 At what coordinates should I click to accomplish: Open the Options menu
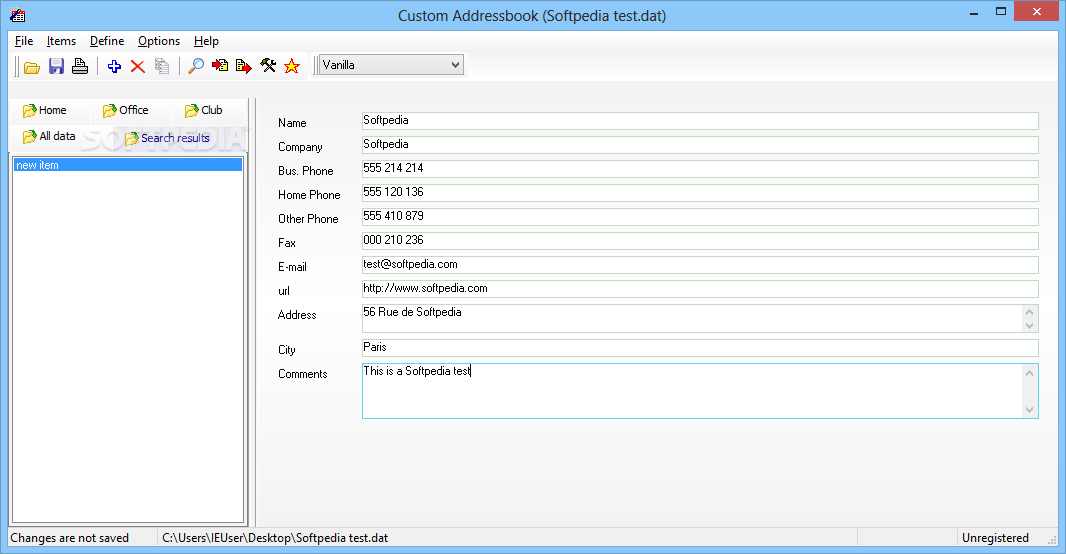[x=159, y=41]
